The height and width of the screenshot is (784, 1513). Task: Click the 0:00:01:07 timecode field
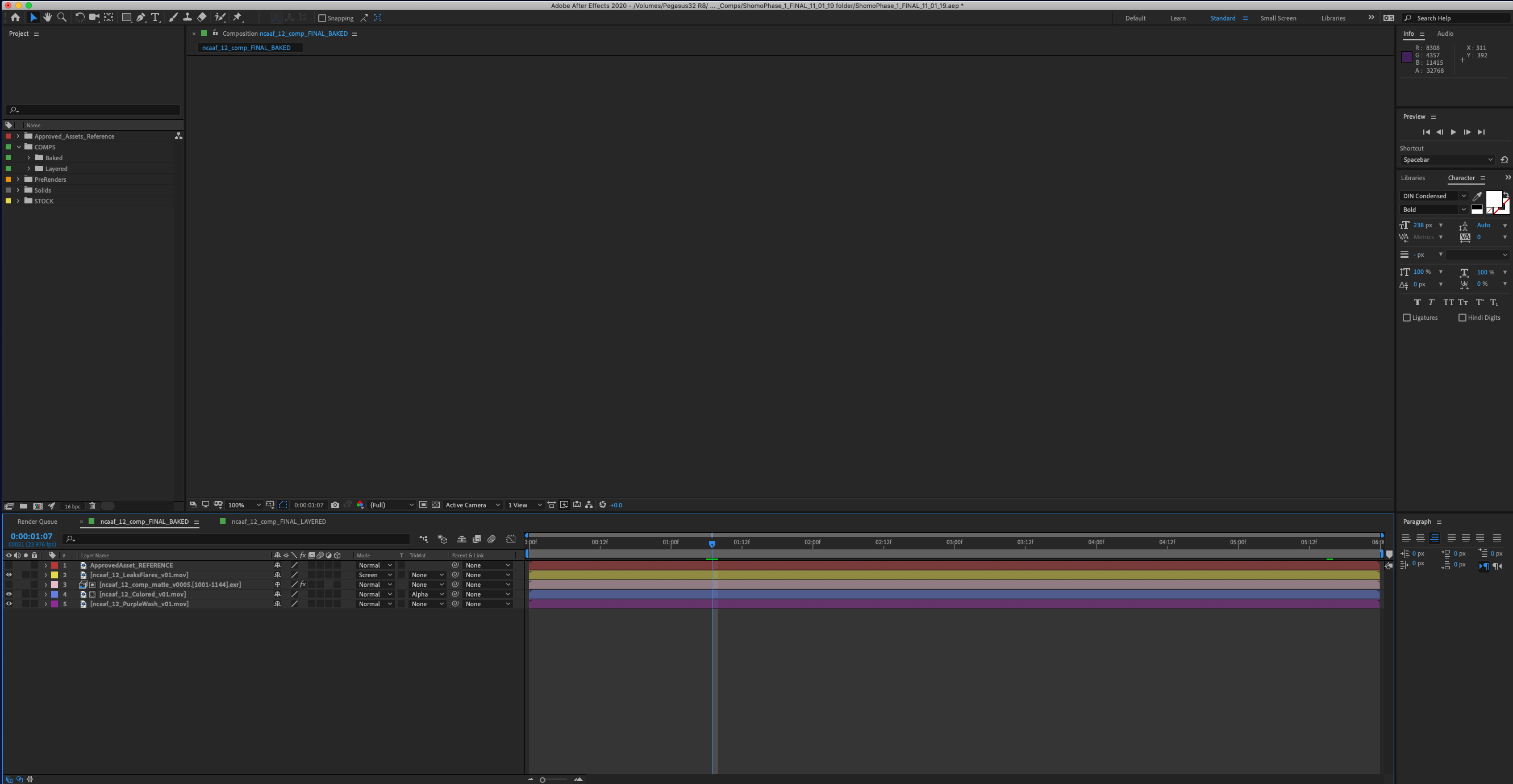31,536
